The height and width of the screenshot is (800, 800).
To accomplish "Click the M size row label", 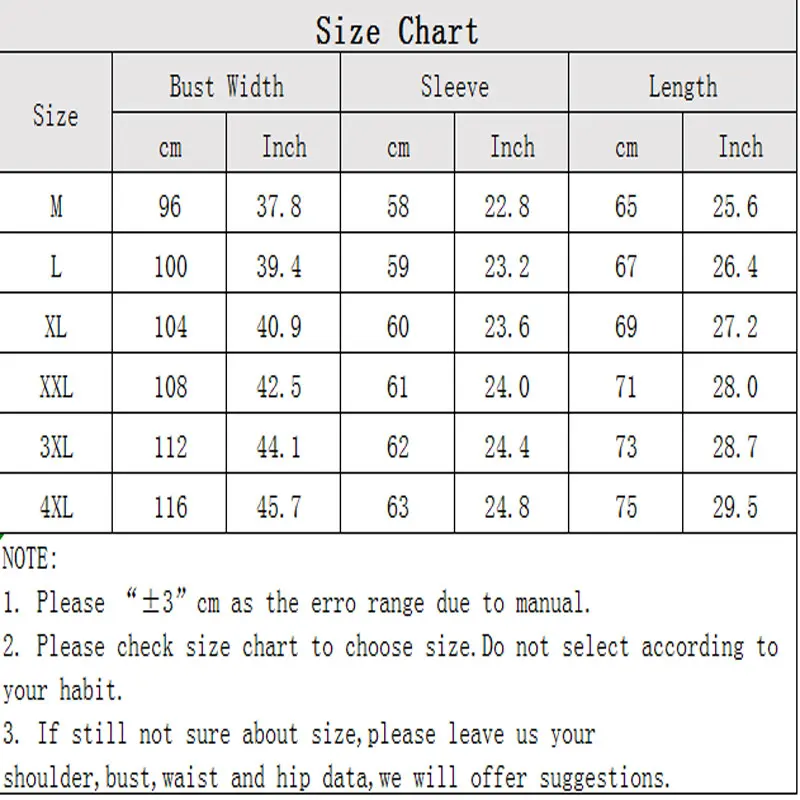I will coord(56,207).
